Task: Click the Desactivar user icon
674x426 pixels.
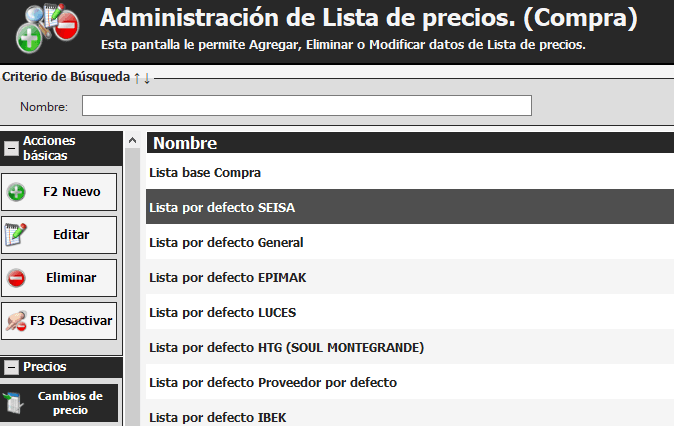Action: click(16, 321)
